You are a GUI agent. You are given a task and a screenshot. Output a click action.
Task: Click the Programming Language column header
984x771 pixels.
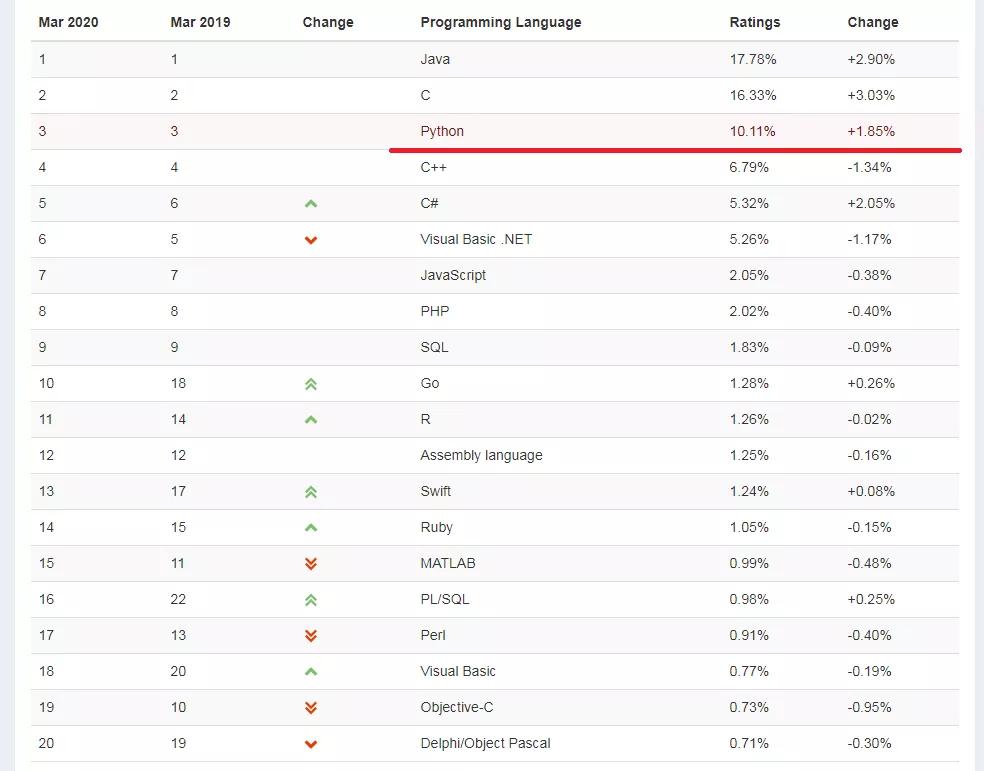click(x=500, y=22)
